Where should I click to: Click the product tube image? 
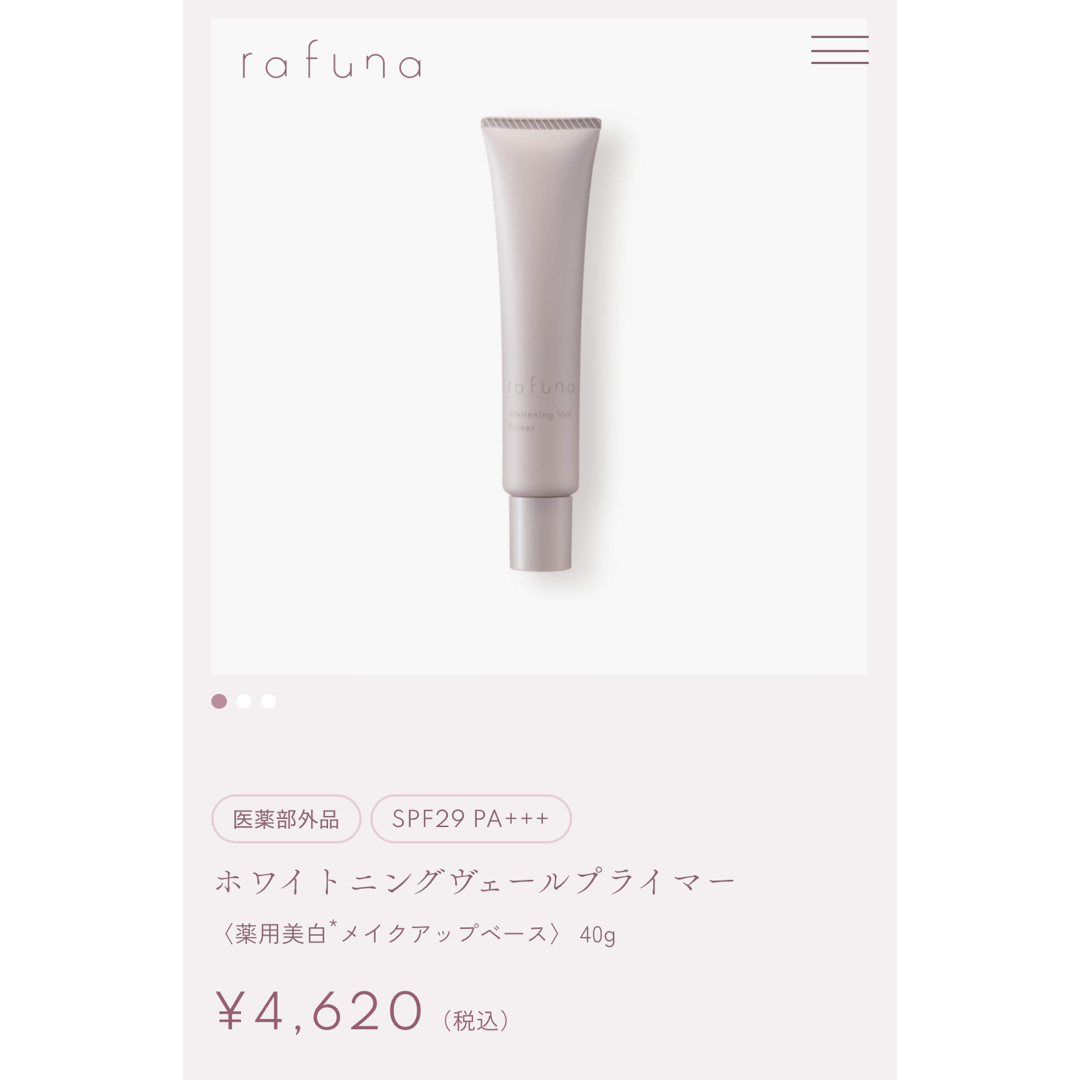(x=541, y=344)
